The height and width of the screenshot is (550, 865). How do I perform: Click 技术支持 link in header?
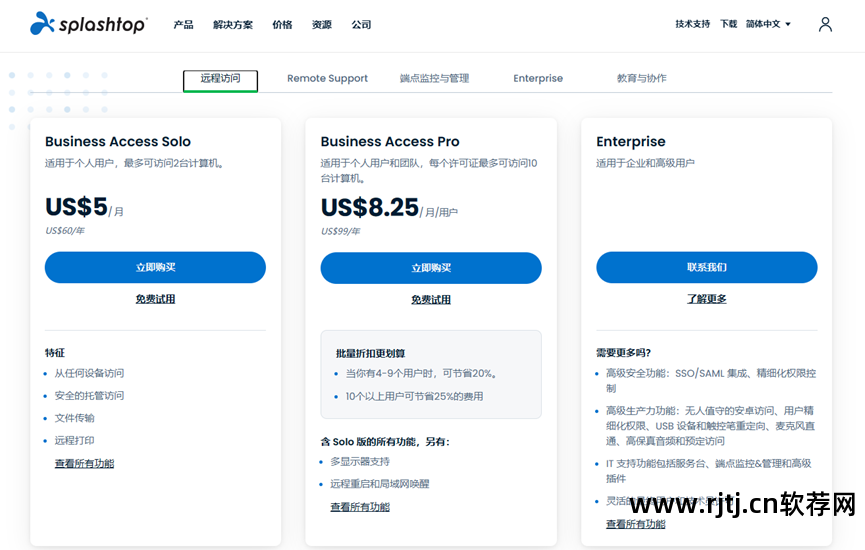[x=692, y=24]
